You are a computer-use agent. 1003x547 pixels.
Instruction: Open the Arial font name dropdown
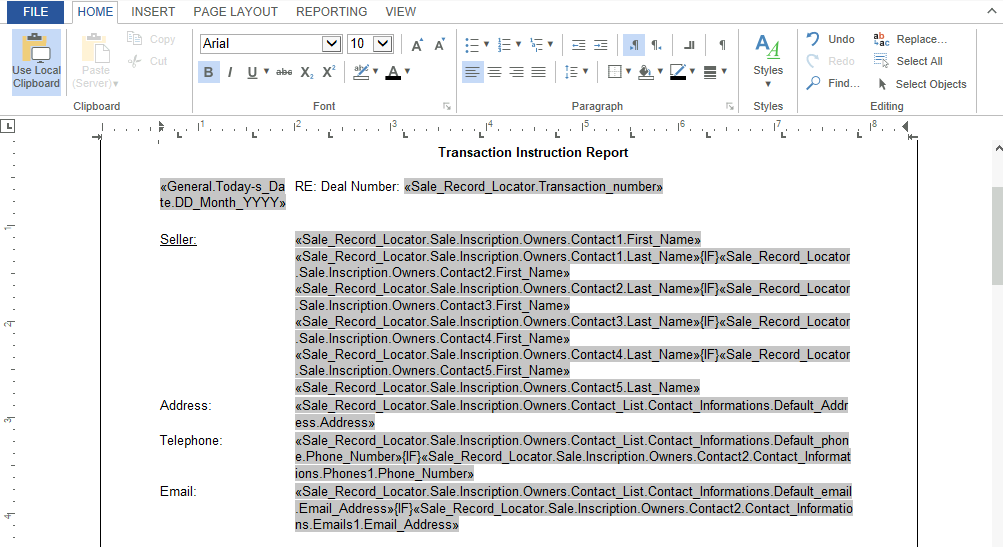click(331, 44)
